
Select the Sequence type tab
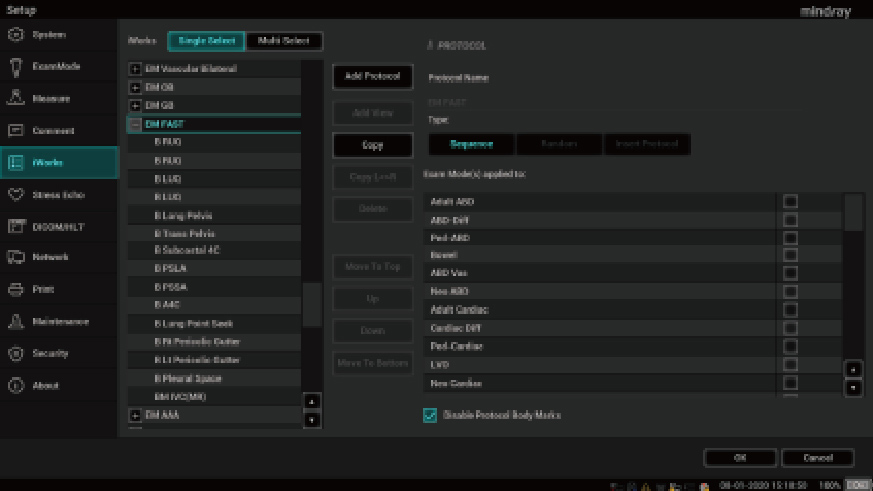tap(470, 144)
